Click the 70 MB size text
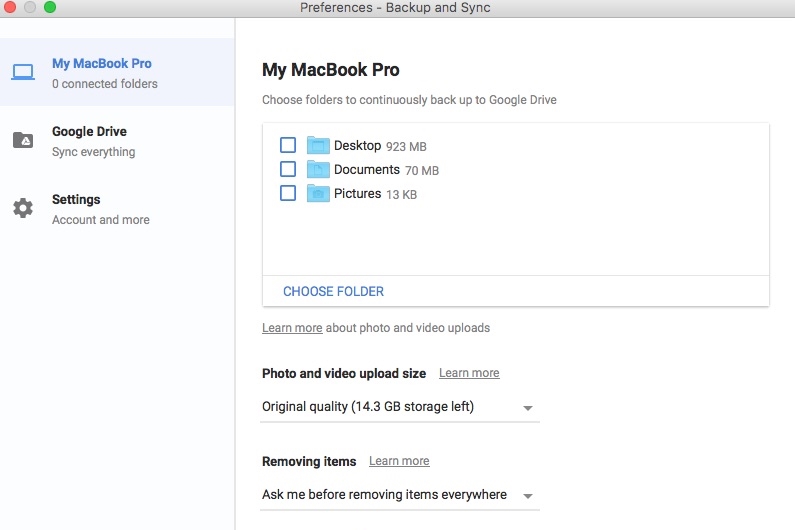795x530 pixels. [422, 170]
